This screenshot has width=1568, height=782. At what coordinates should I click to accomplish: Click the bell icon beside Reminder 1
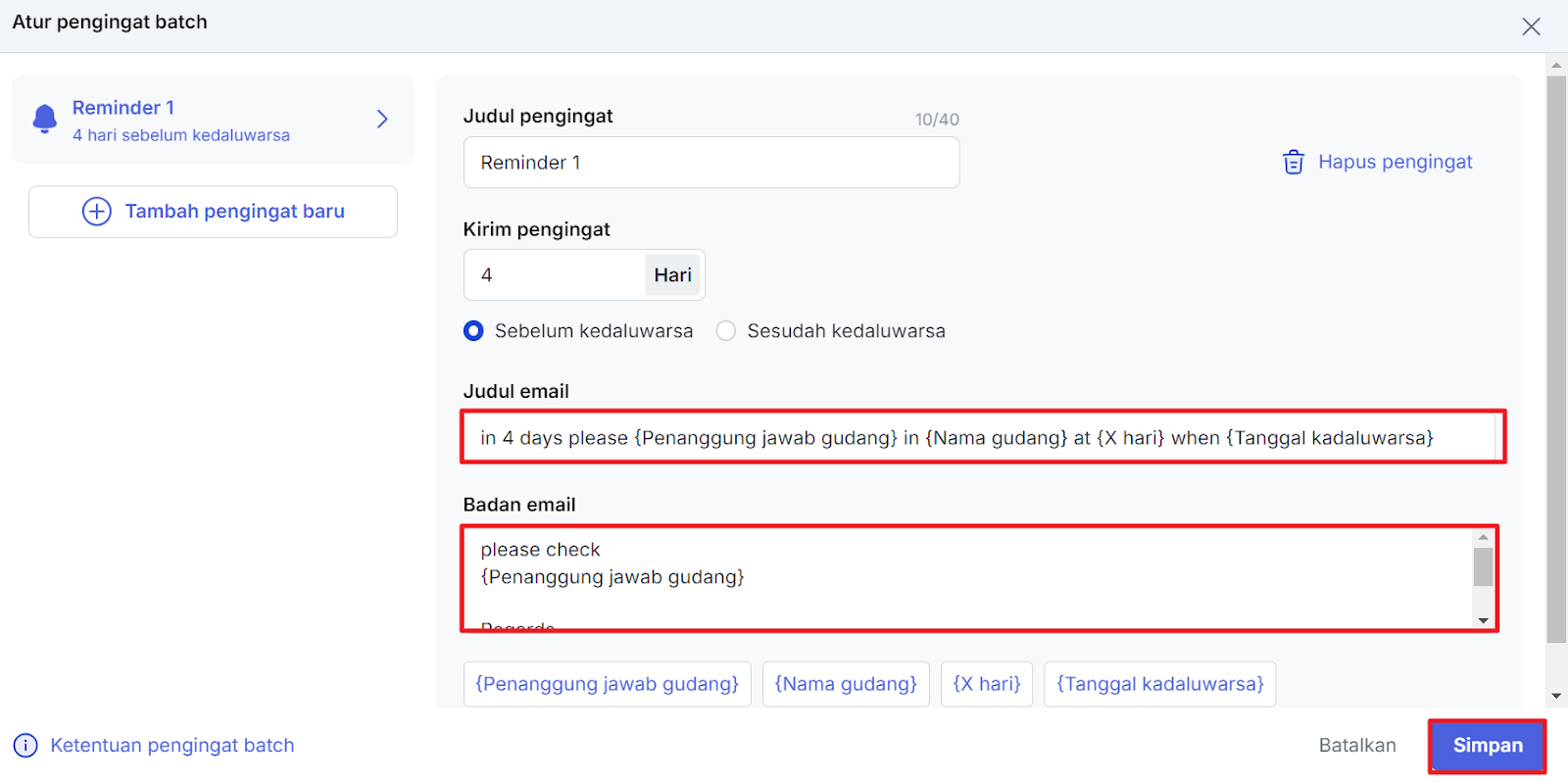coord(45,119)
